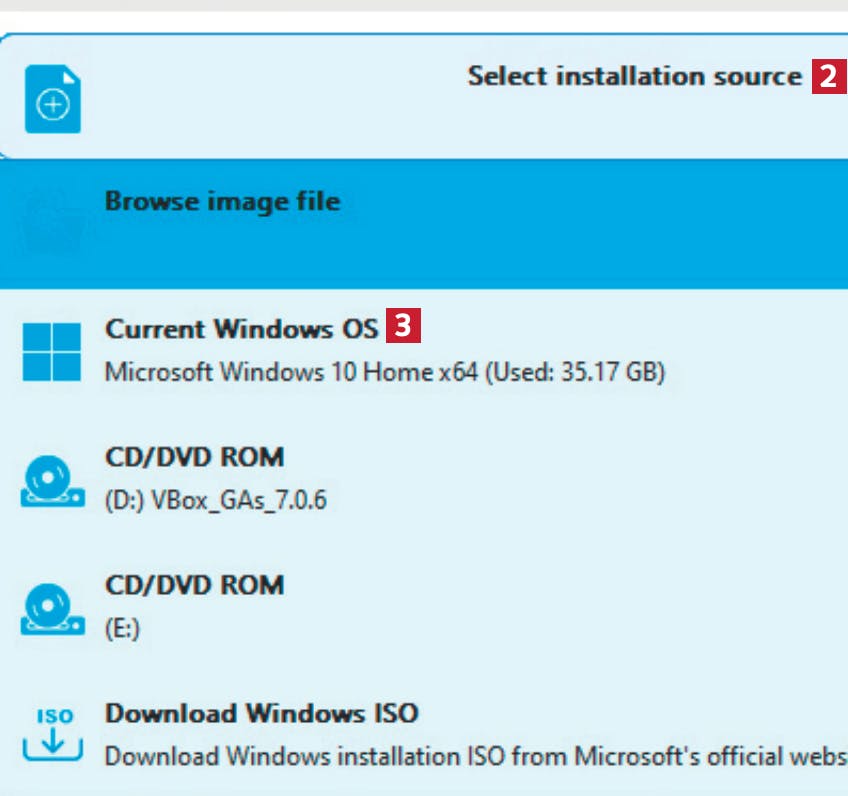Click the file-plus installation source icon
This screenshot has height=796, width=848.
point(52,99)
